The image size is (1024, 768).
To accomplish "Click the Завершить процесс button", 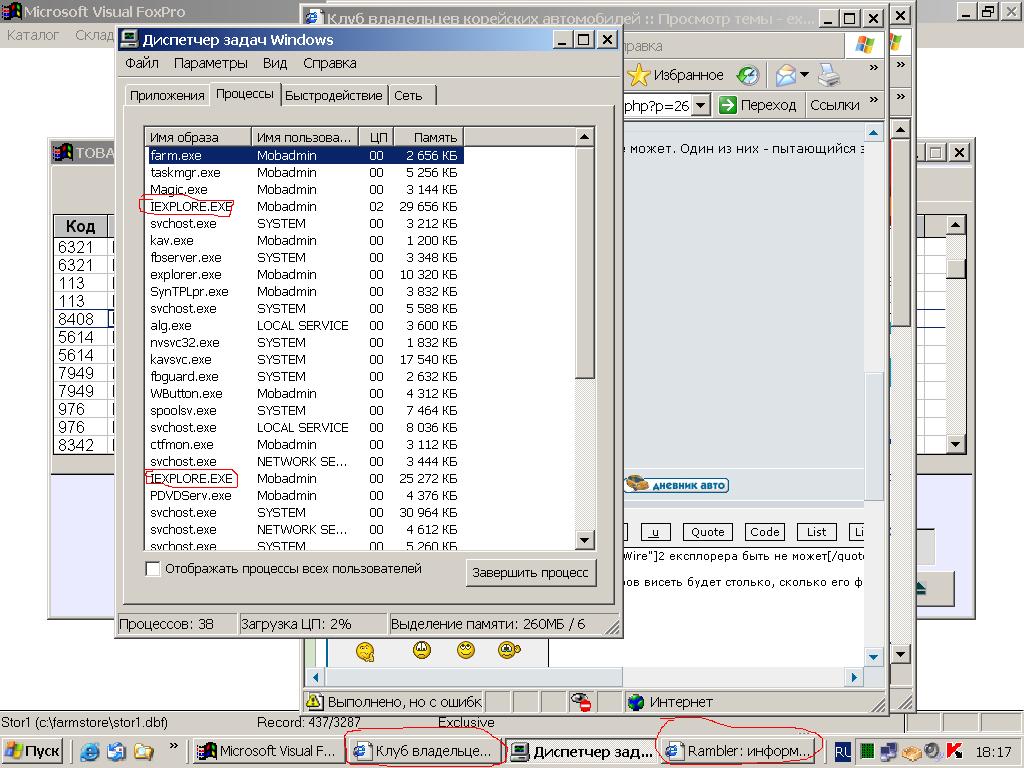I will click(x=531, y=573).
